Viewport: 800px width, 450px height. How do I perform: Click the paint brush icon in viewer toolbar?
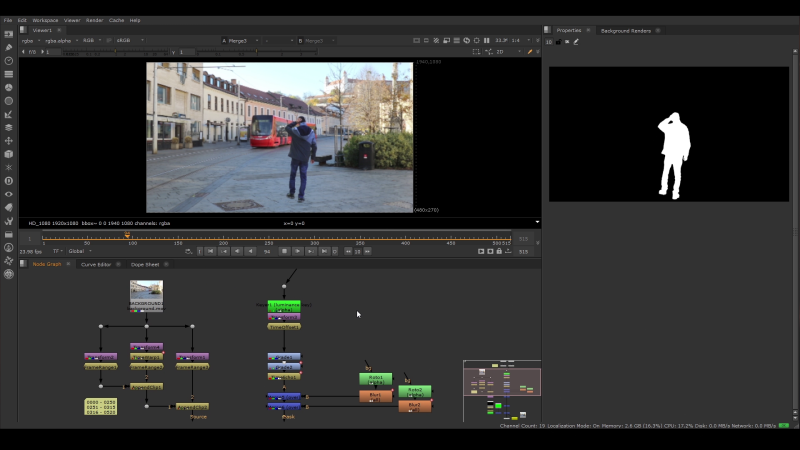530,52
